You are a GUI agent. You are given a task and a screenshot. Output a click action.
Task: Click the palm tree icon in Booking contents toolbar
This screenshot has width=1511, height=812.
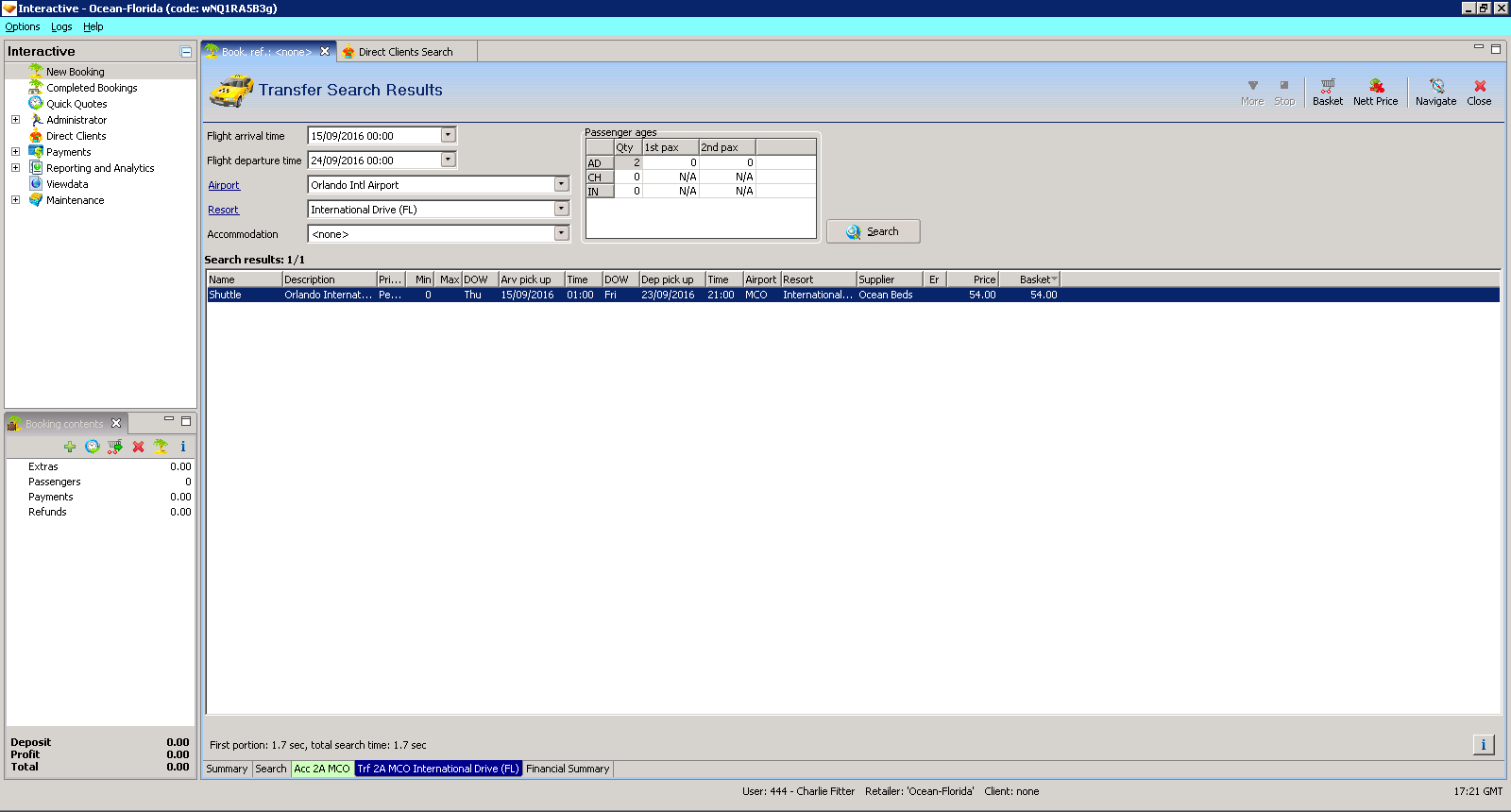point(161,447)
